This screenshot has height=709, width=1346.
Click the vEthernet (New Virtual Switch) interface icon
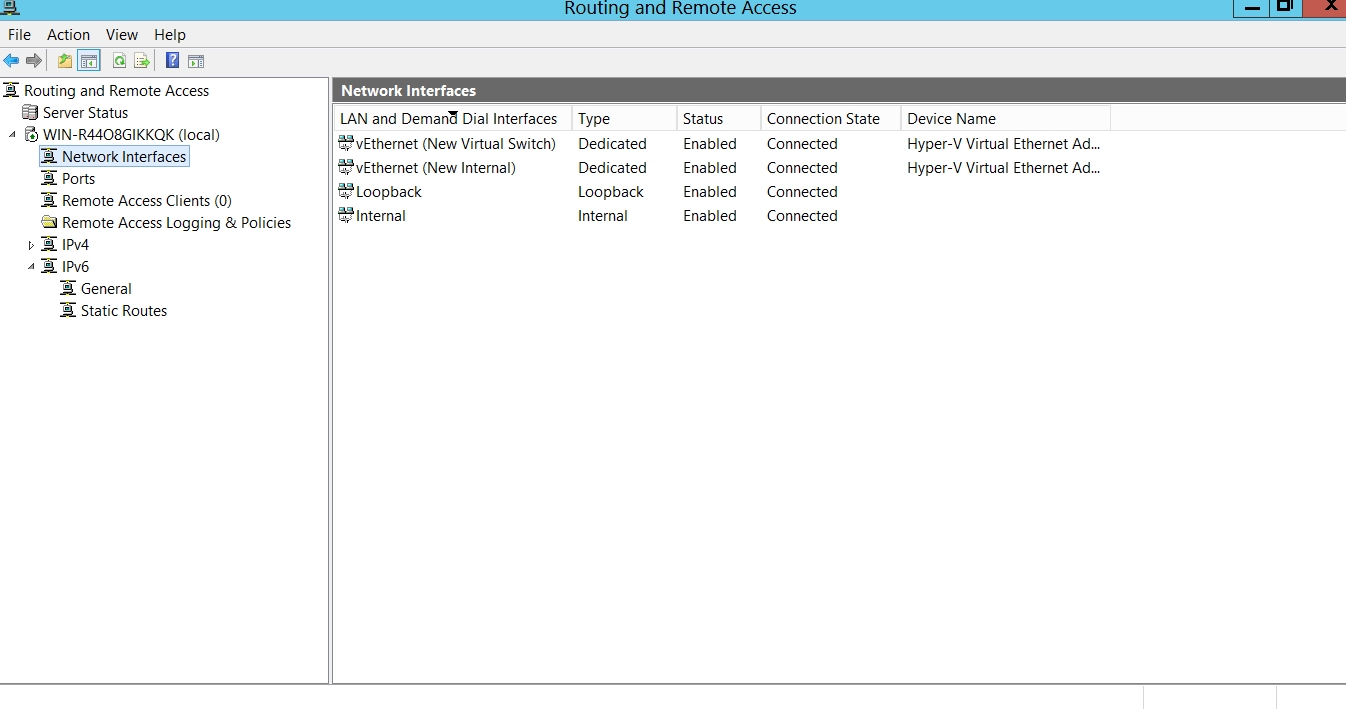pos(346,144)
